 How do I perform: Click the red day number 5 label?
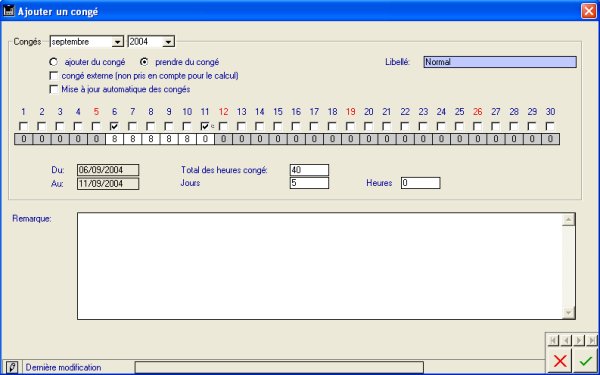[x=96, y=112]
